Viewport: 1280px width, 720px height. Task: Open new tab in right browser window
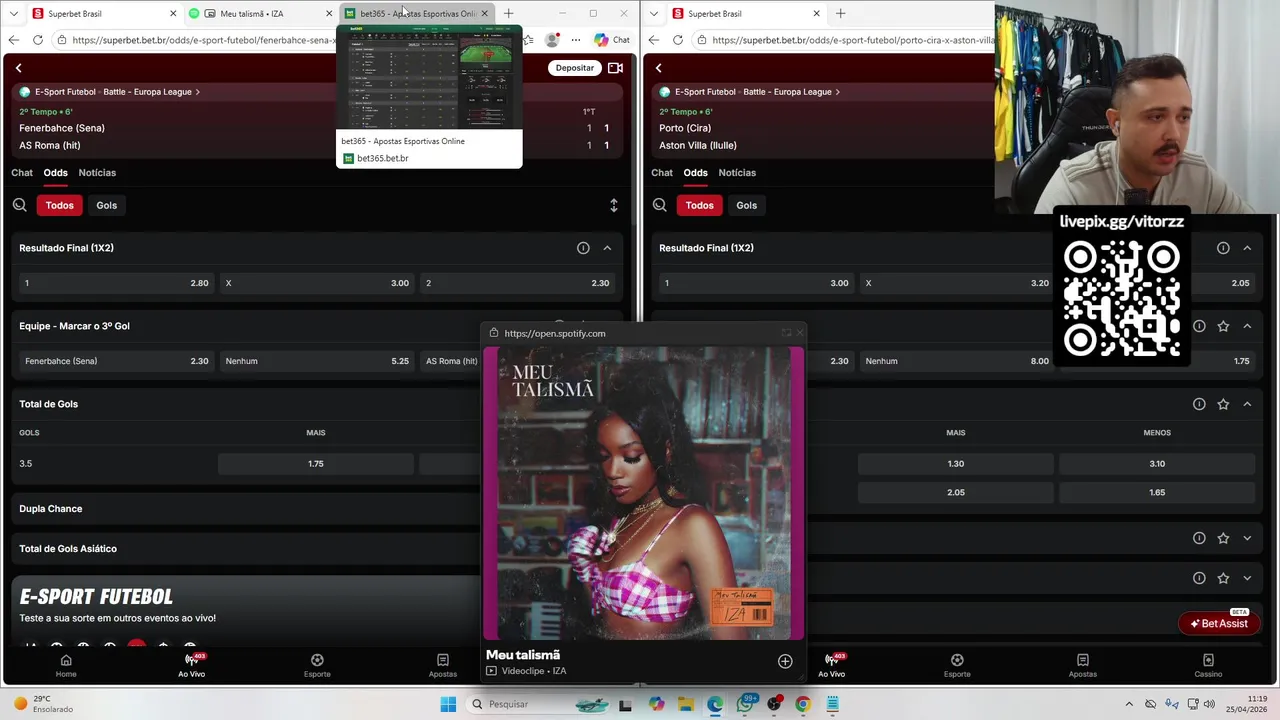840,14
